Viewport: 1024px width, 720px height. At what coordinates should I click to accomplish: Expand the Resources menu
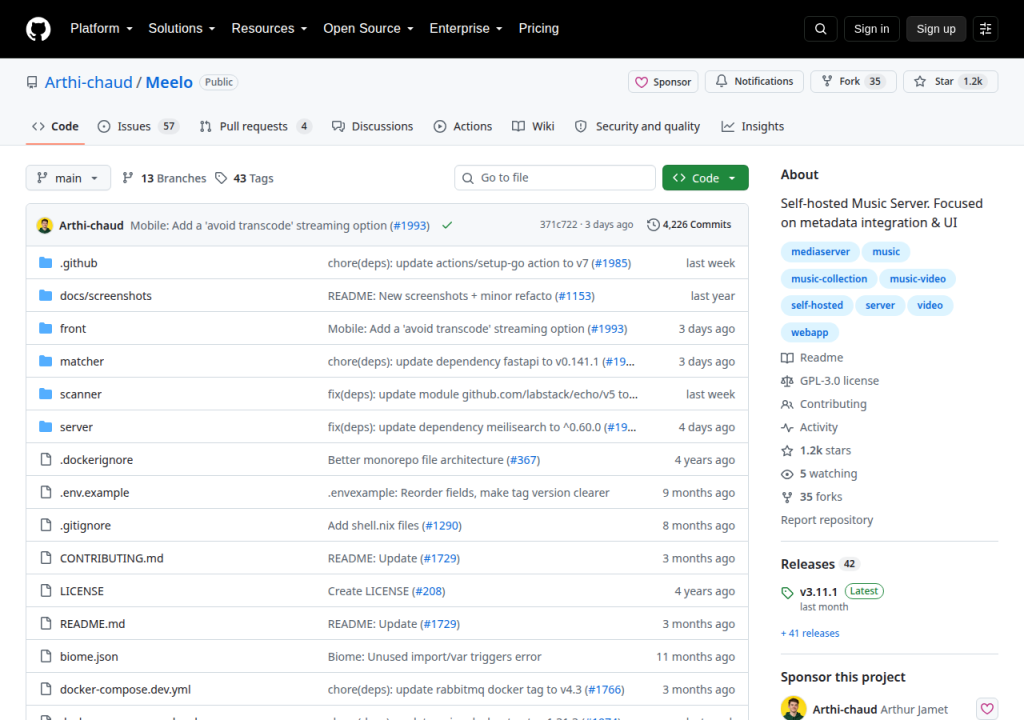[x=269, y=29]
